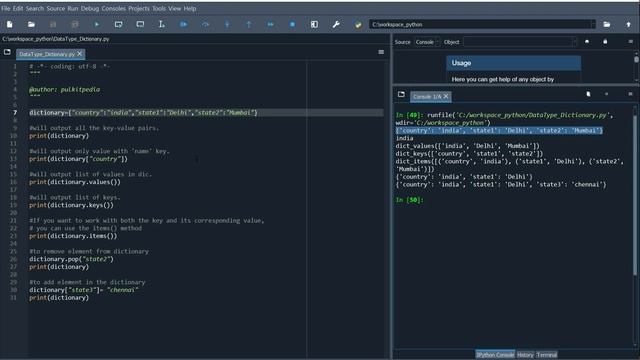640x360 pixels.
Task: Open the View menu
Action: pyautogui.click(x=174, y=9)
